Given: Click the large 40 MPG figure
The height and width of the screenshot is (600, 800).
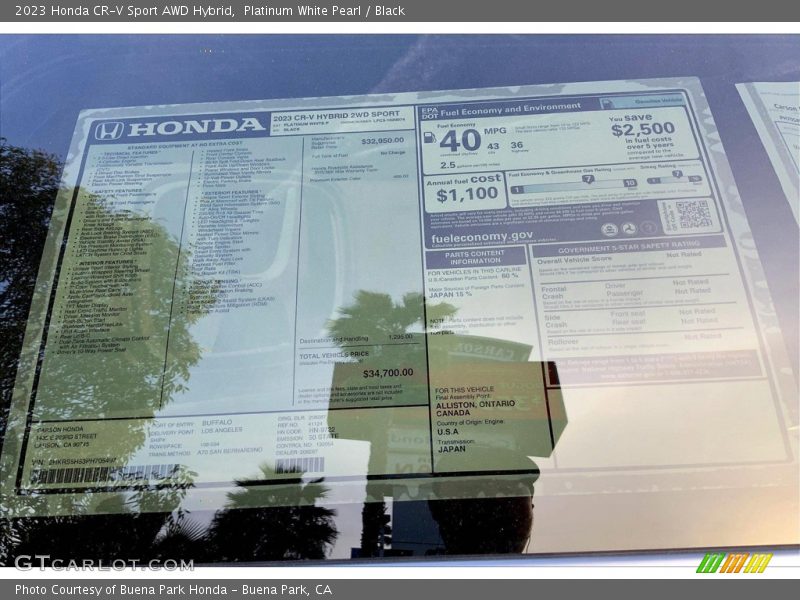Looking at the screenshot, I should 460,140.
